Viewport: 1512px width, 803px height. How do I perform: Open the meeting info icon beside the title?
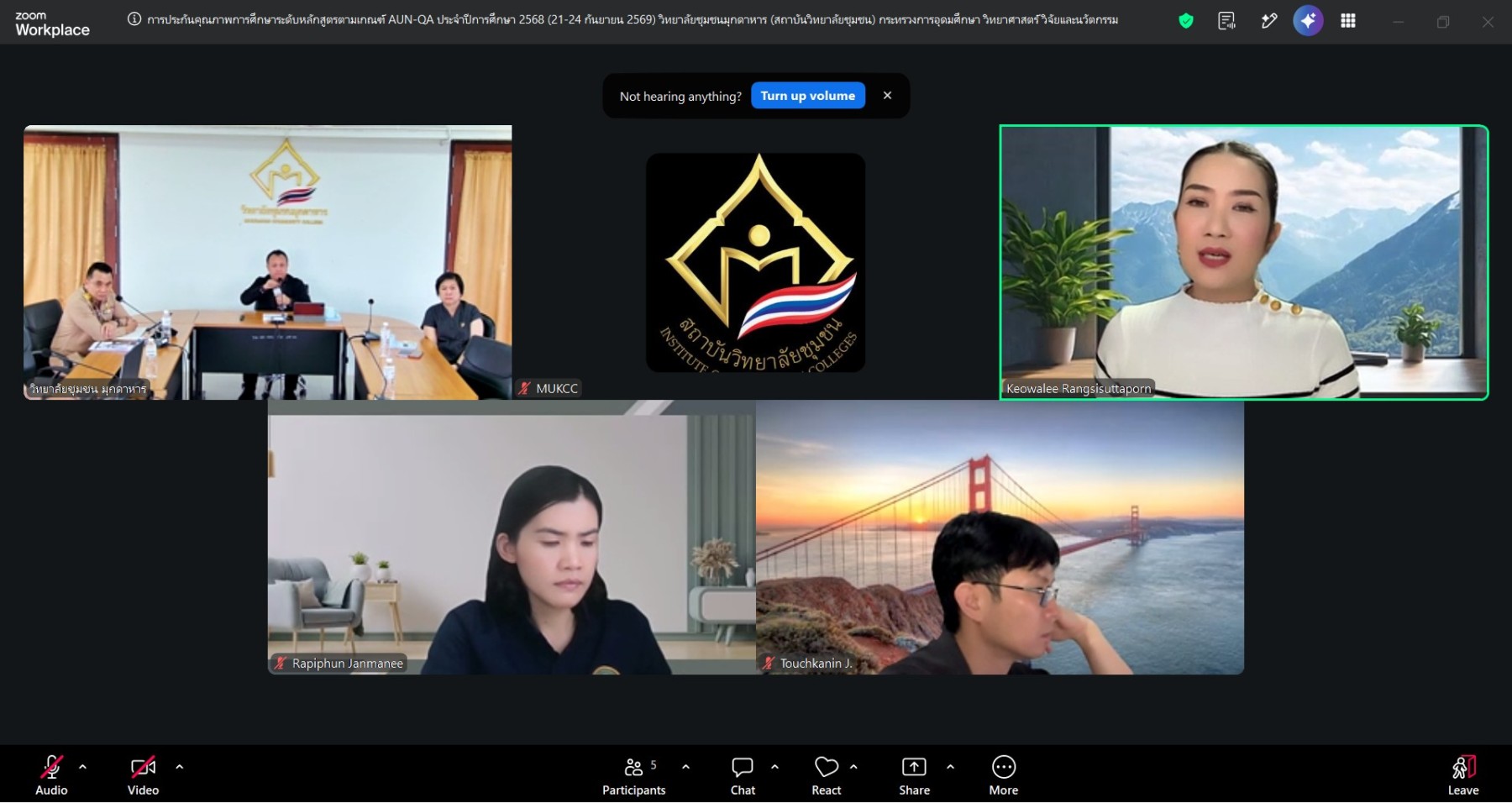pyautogui.click(x=134, y=19)
